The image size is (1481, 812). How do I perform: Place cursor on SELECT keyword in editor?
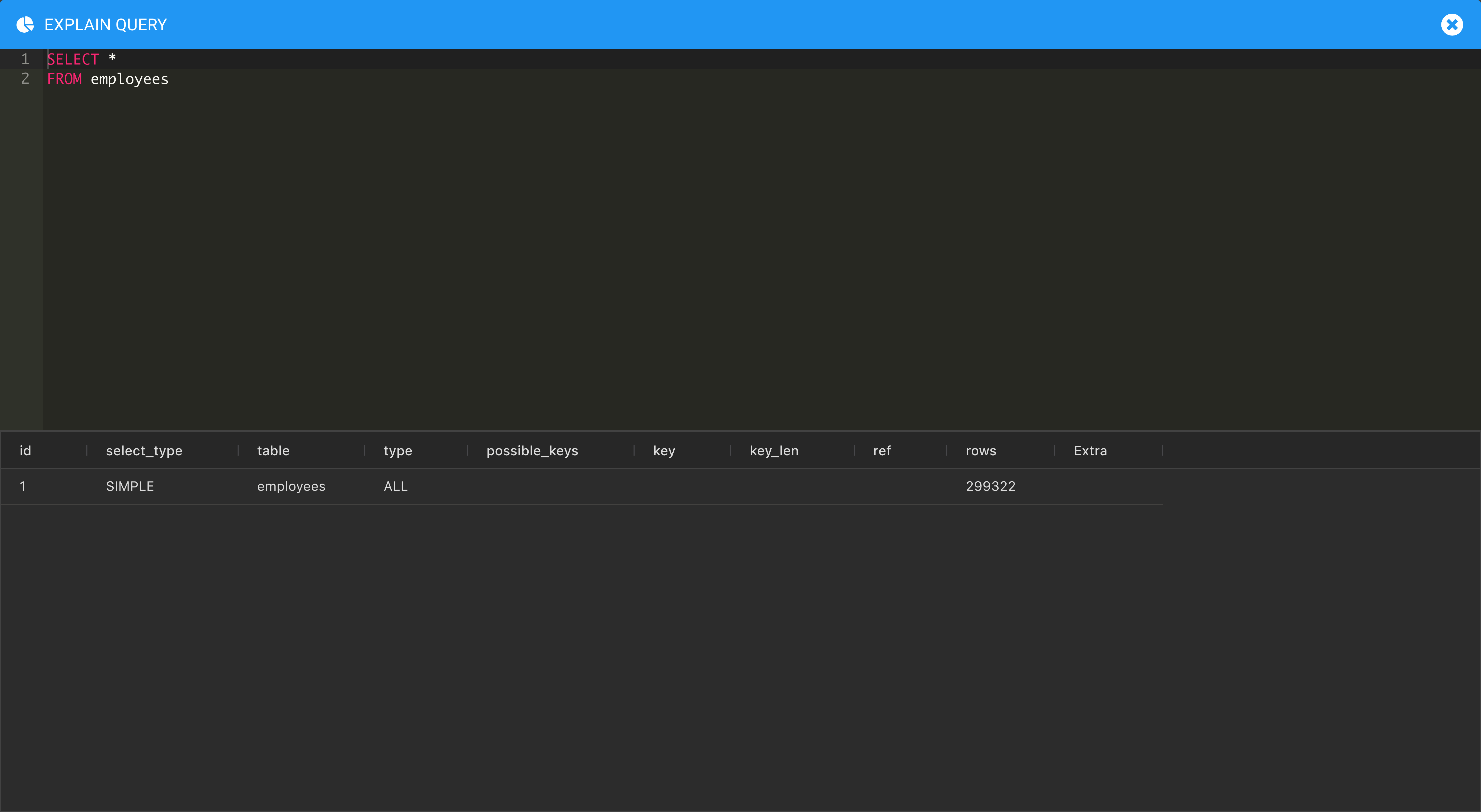coord(73,59)
